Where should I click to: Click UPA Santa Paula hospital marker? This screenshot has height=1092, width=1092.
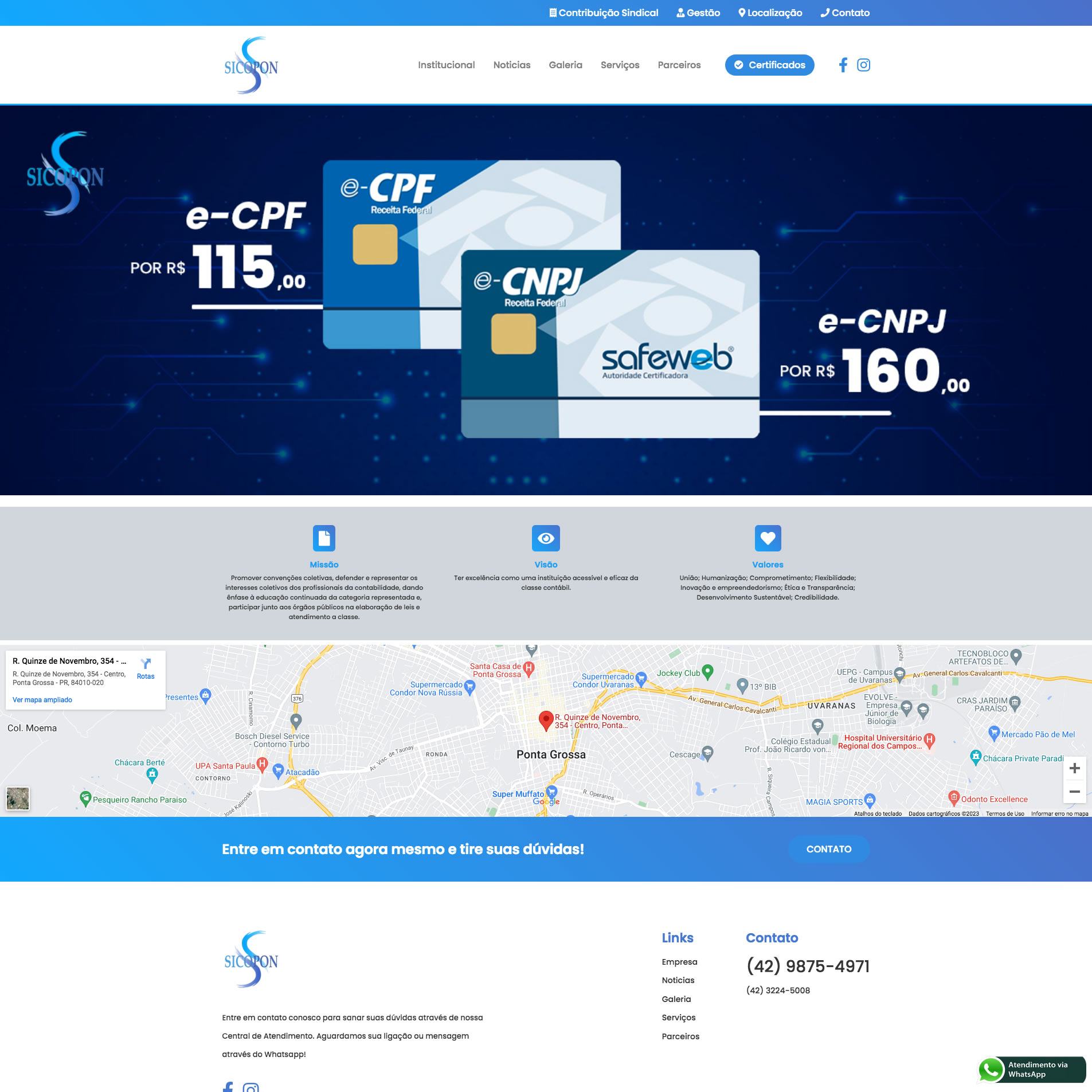pos(262,764)
